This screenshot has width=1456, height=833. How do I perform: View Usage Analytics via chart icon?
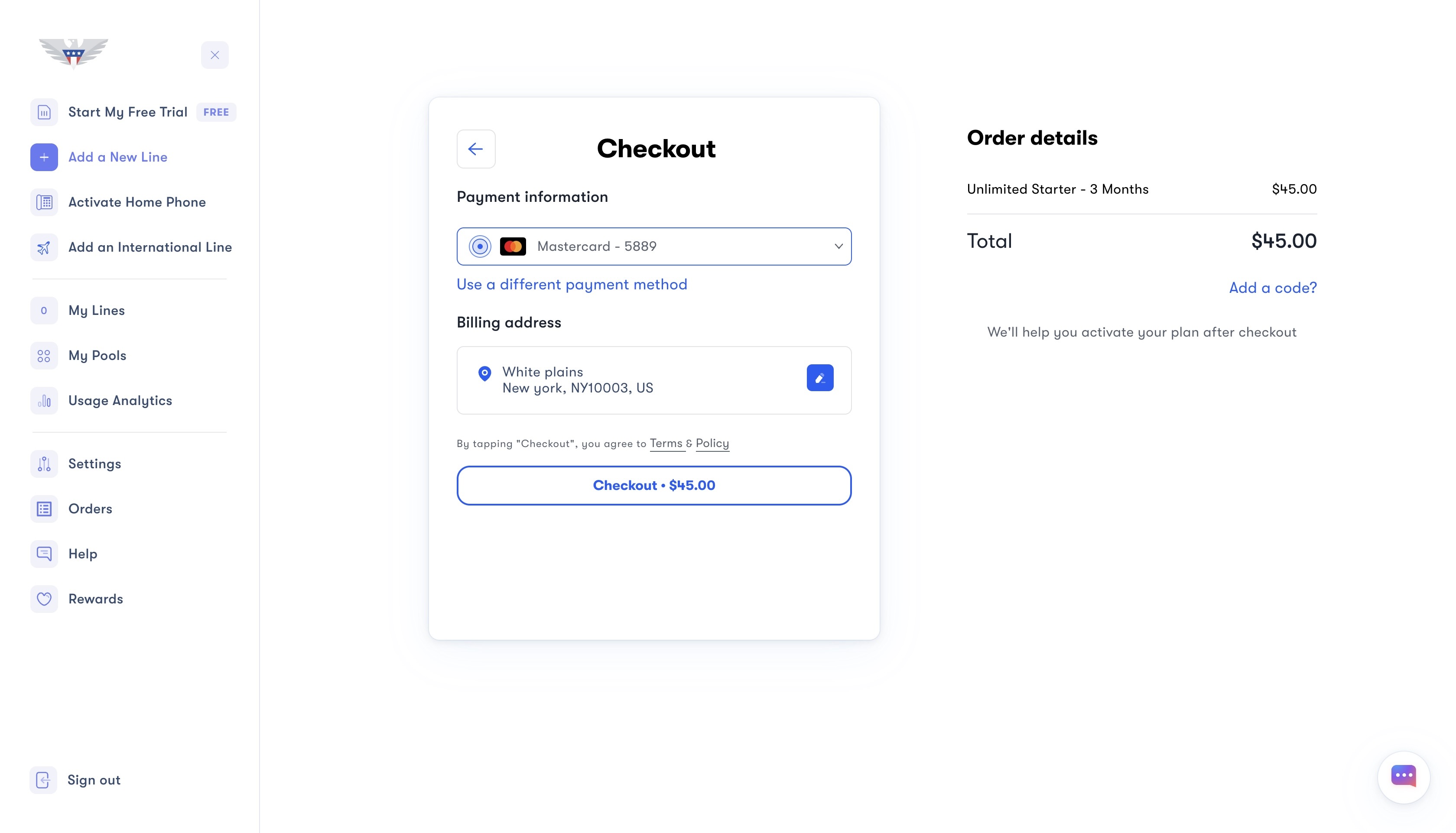pyautogui.click(x=43, y=401)
